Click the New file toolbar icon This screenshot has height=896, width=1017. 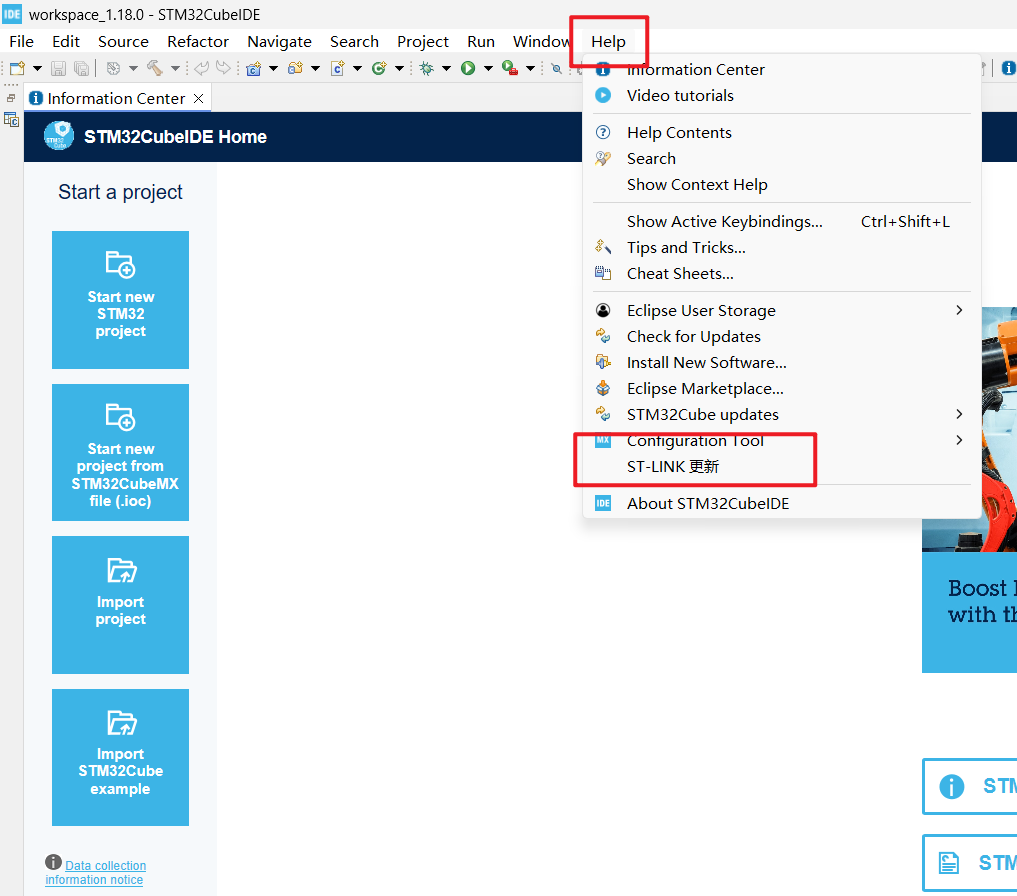coord(18,68)
